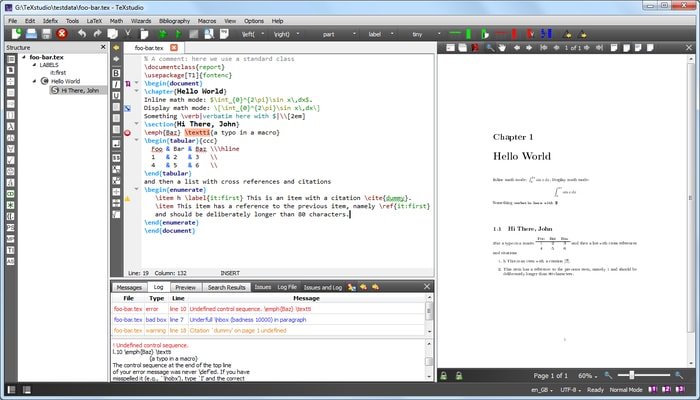Open the View PDF magnifier icon in main toolbar
This screenshot has height=400, width=700.
(208, 34)
